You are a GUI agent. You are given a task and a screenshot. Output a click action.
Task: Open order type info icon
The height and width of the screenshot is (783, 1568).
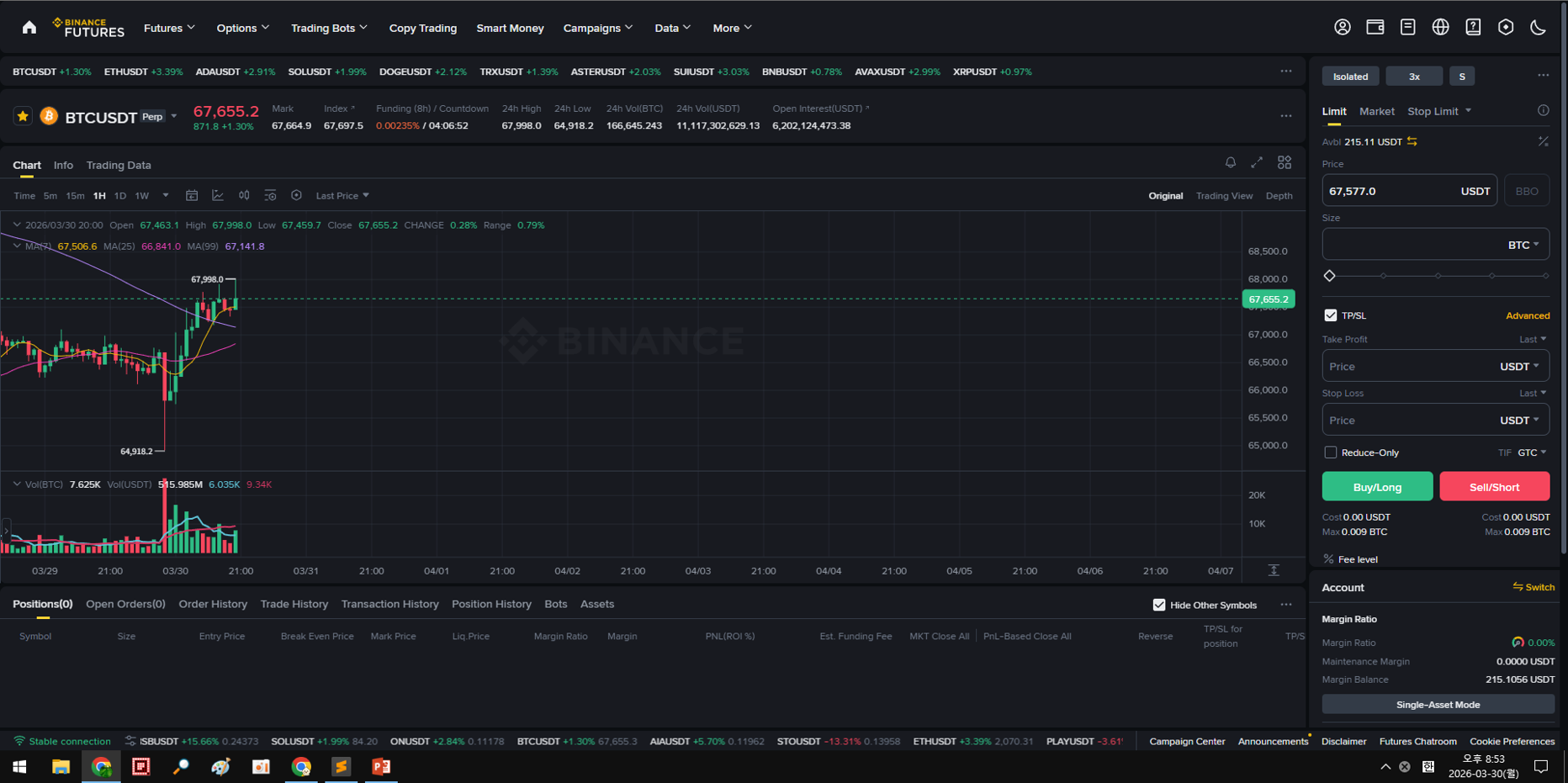click(x=1544, y=110)
